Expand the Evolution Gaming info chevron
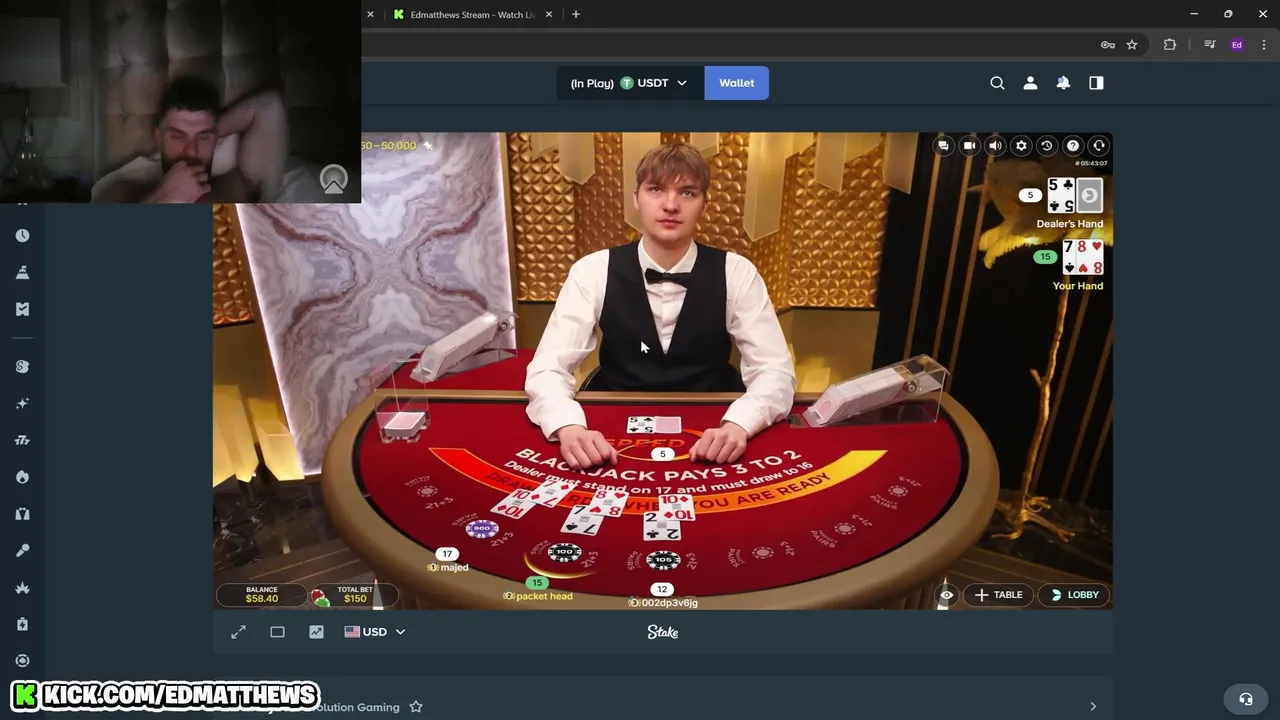Viewport: 1280px width, 720px height. point(1093,707)
